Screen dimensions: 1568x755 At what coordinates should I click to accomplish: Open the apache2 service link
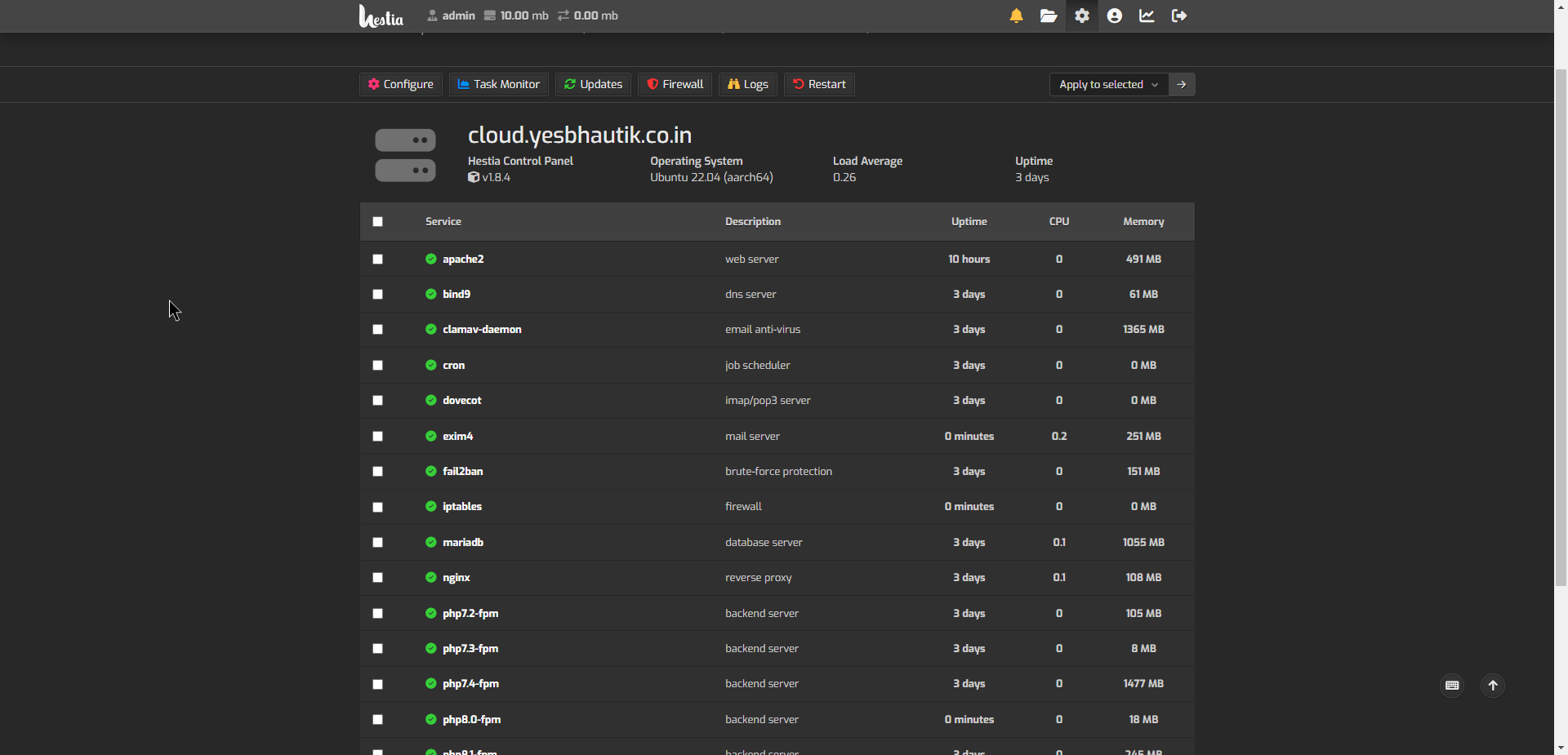pyautogui.click(x=463, y=259)
